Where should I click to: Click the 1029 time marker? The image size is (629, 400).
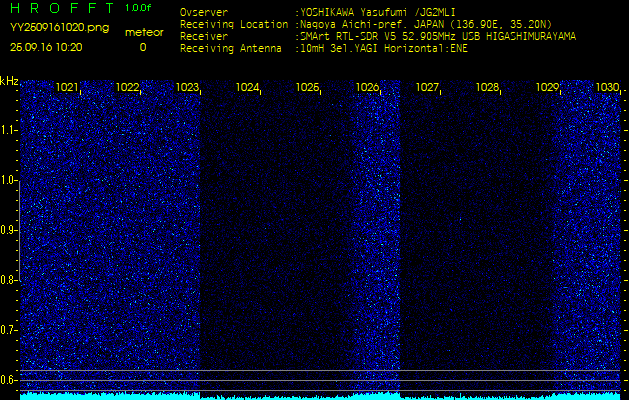point(548,87)
